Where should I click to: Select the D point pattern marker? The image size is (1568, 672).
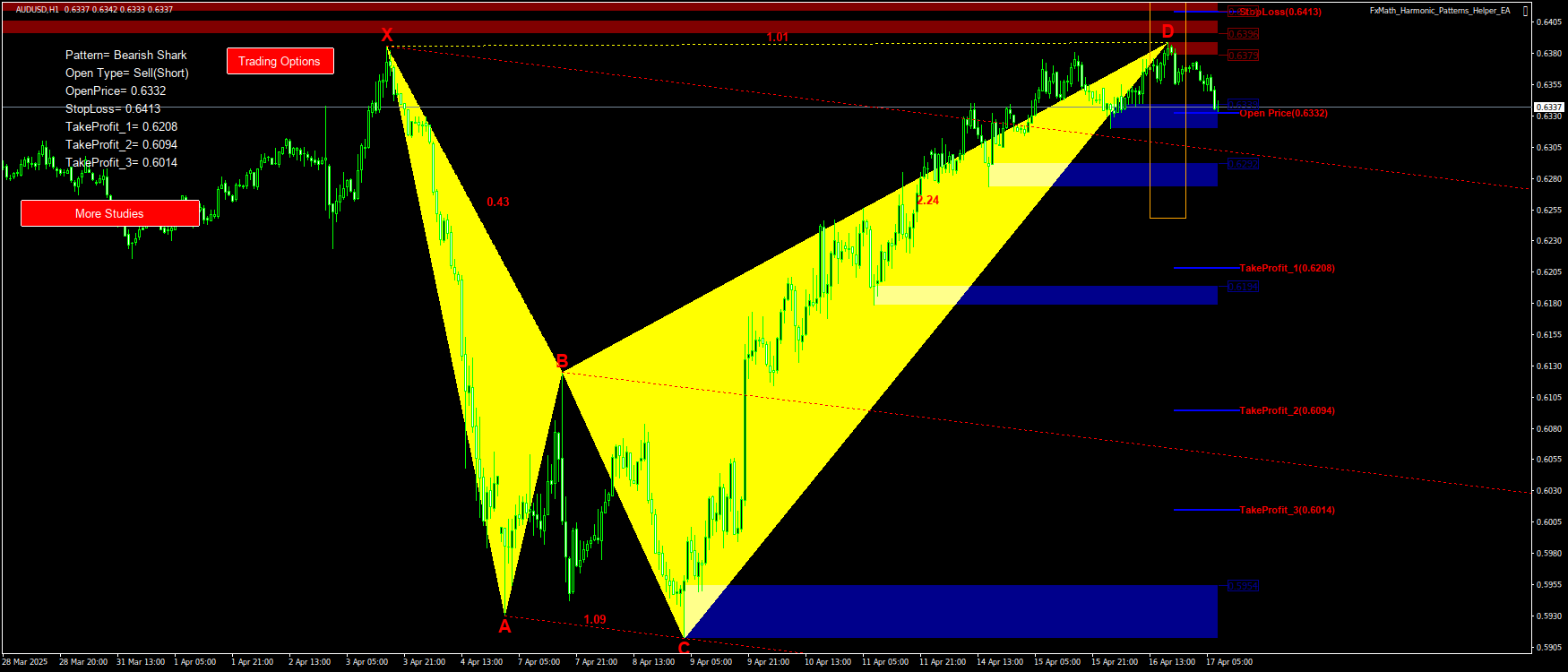(x=1167, y=31)
